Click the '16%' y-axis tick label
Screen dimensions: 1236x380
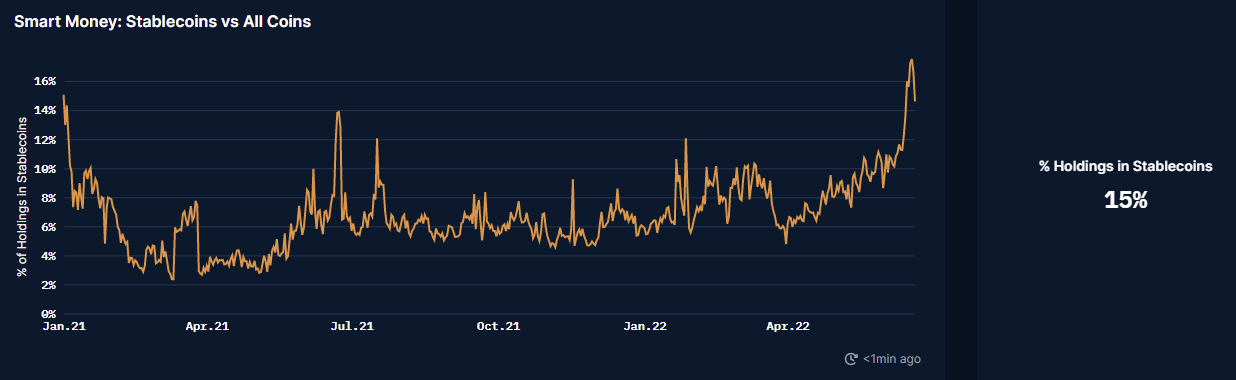45,82
